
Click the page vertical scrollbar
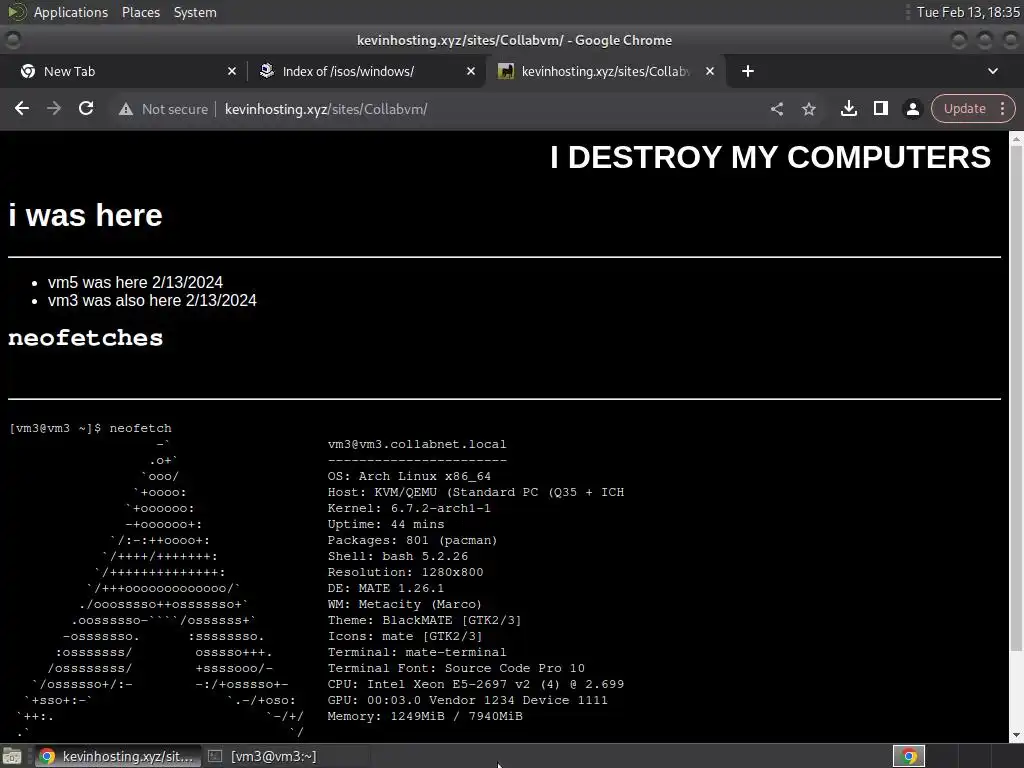[x=1016, y=398]
